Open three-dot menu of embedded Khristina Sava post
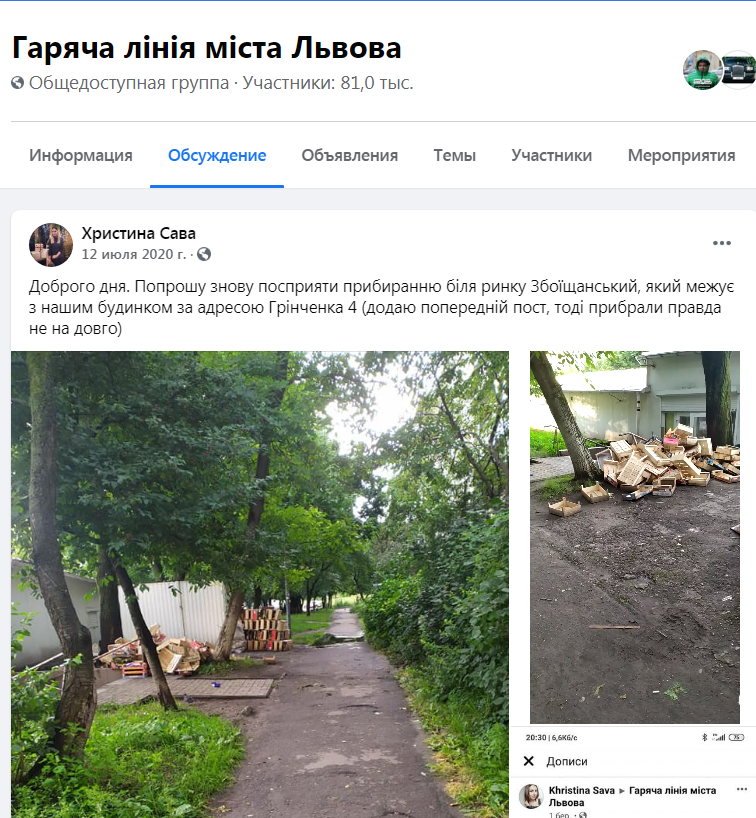 [741, 789]
